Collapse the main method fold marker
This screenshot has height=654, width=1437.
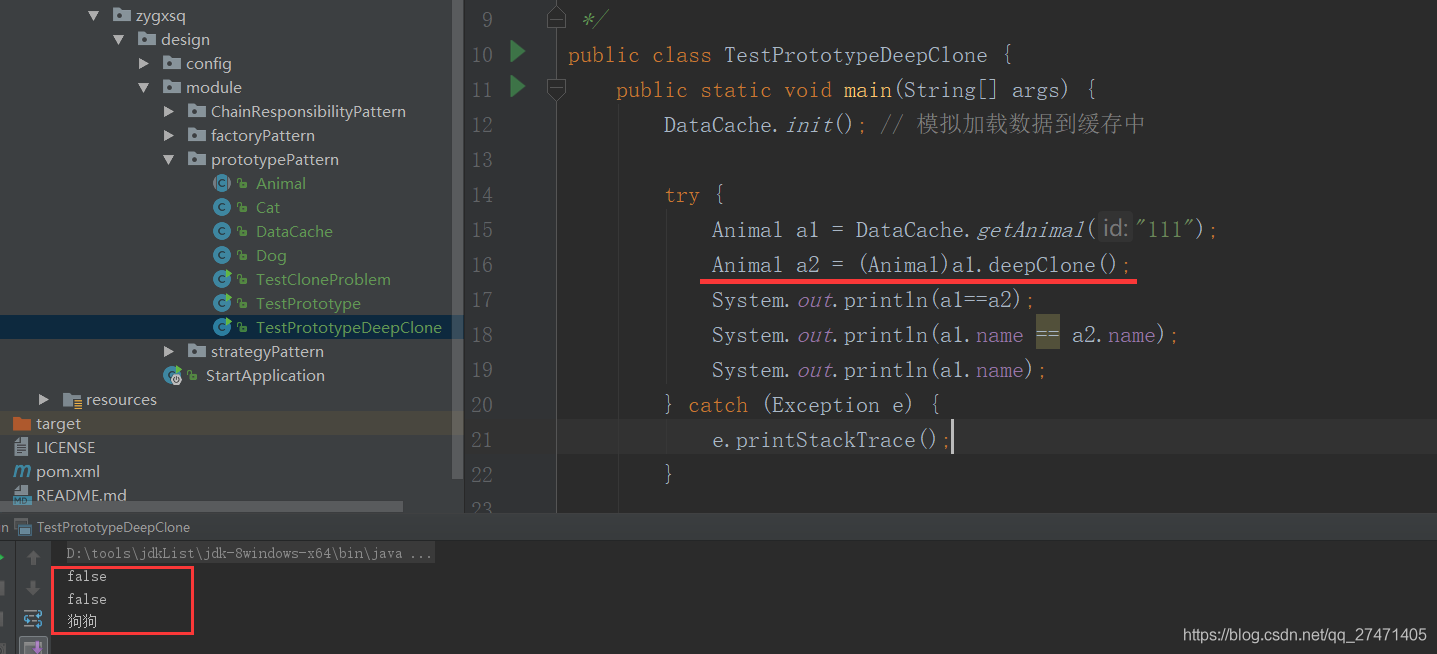tap(557, 89)
